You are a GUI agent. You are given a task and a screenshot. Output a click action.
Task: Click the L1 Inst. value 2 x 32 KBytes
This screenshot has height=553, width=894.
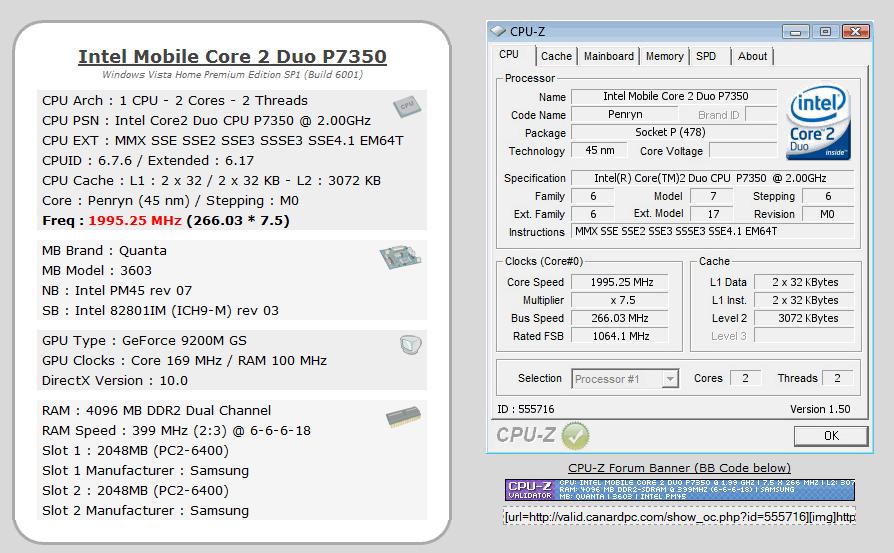pos(804,300)
